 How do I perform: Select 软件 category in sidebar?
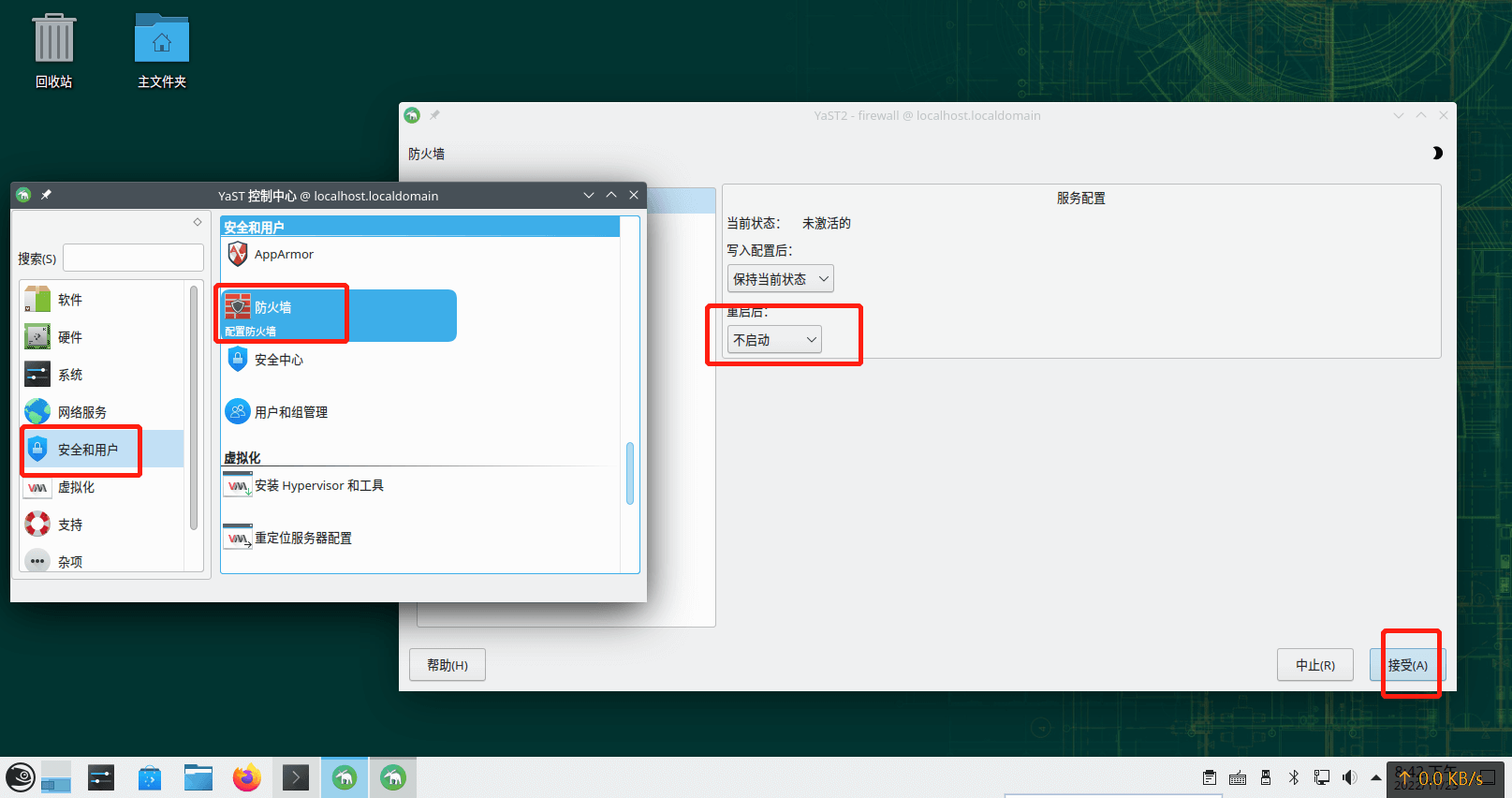click(70, 300)
